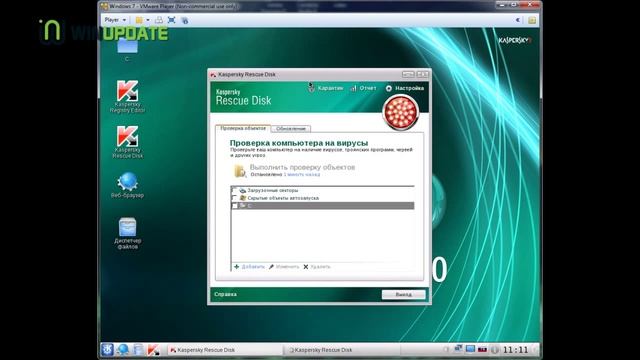This screenshot has height=360, width=640.
Task: Open the Отчет report section
Action: point(363,88)
